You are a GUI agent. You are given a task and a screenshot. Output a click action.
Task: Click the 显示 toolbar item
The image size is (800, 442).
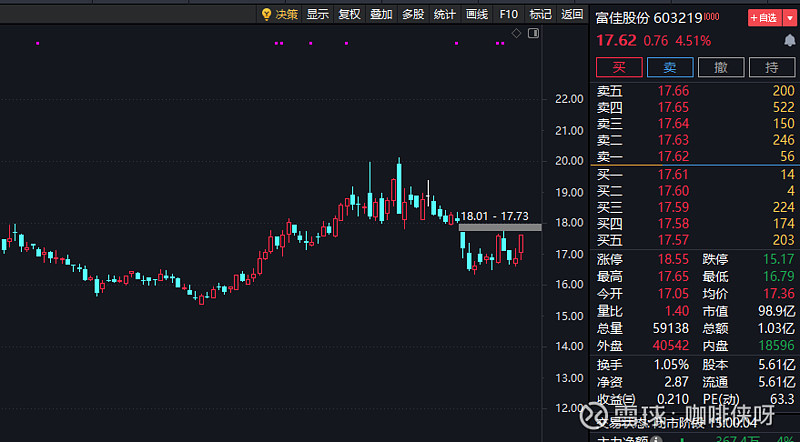pyautogui.click(x=317, y=14)
